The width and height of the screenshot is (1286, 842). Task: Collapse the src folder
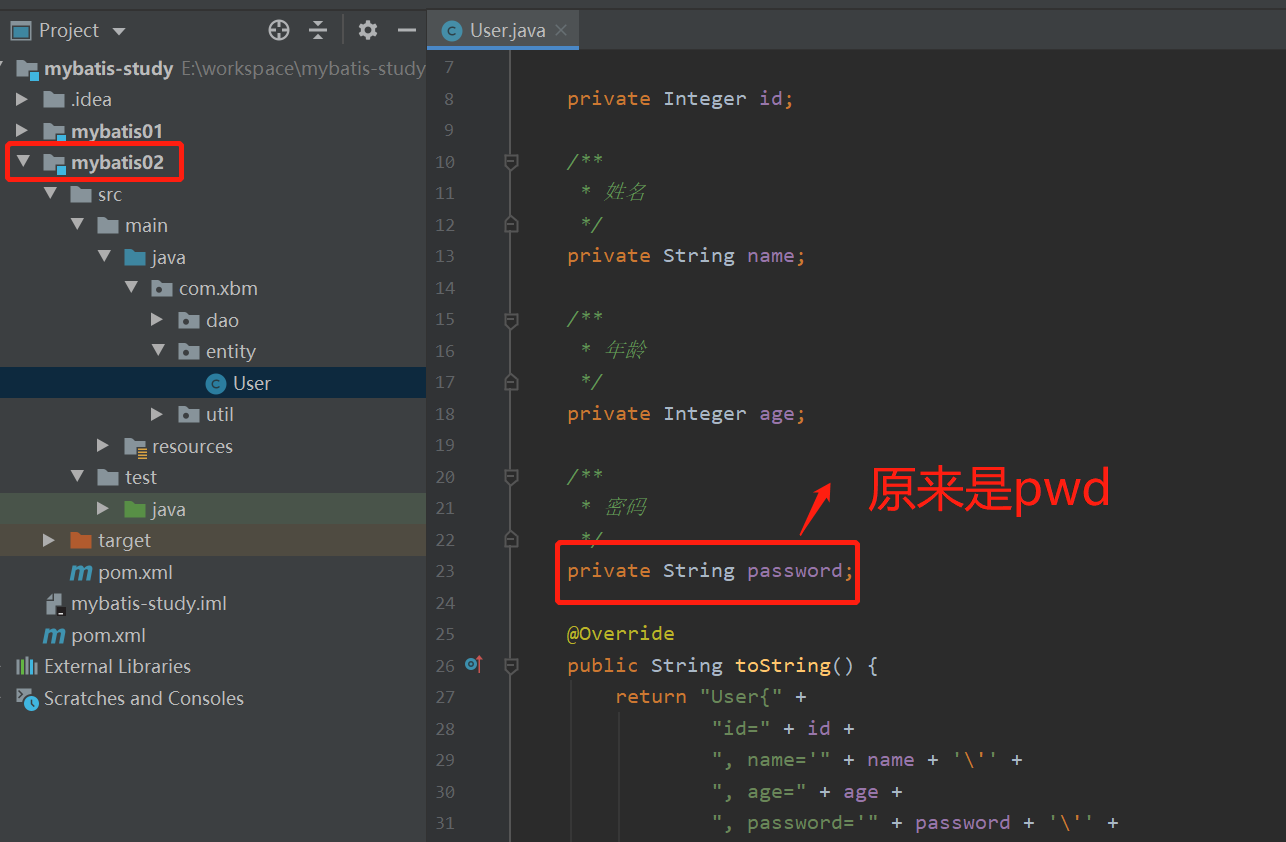tap(50, 194)
